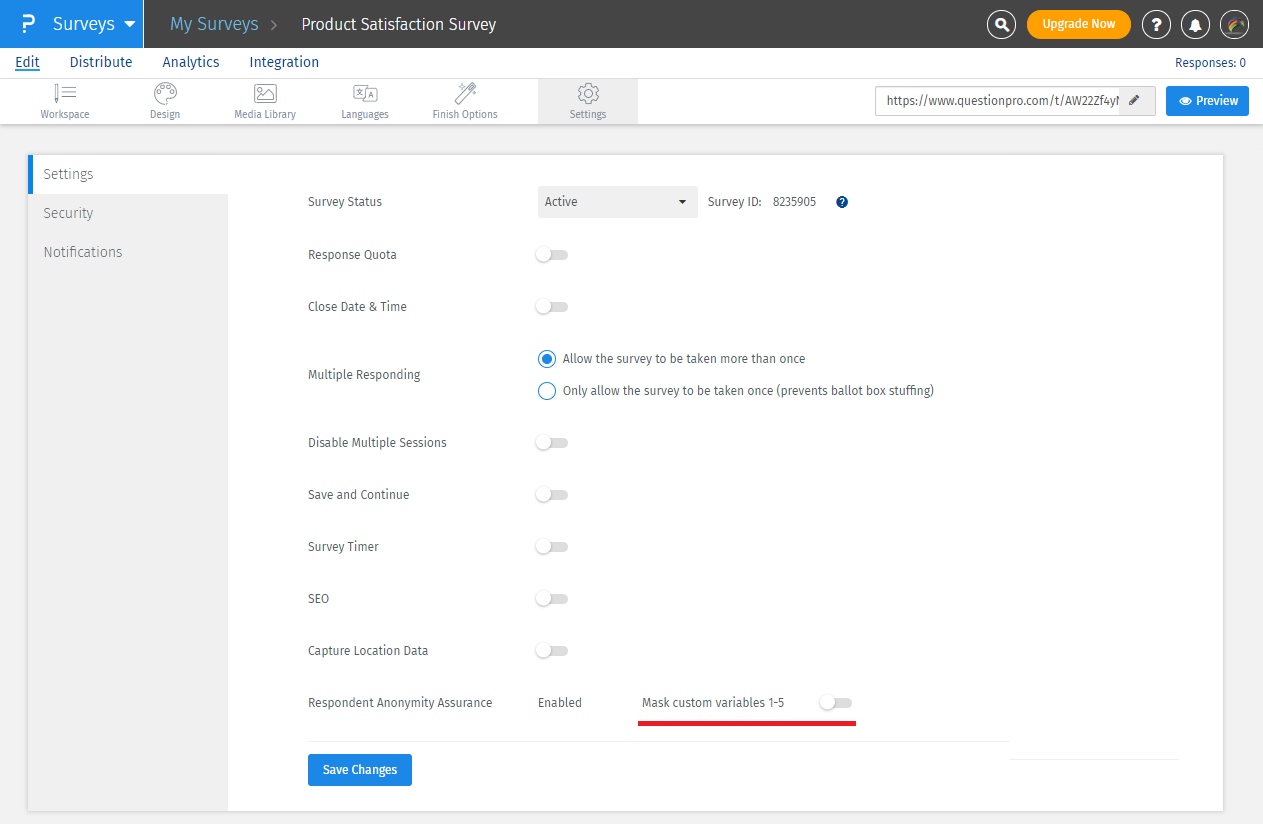Click the Save Changes button

click(359, 769)
